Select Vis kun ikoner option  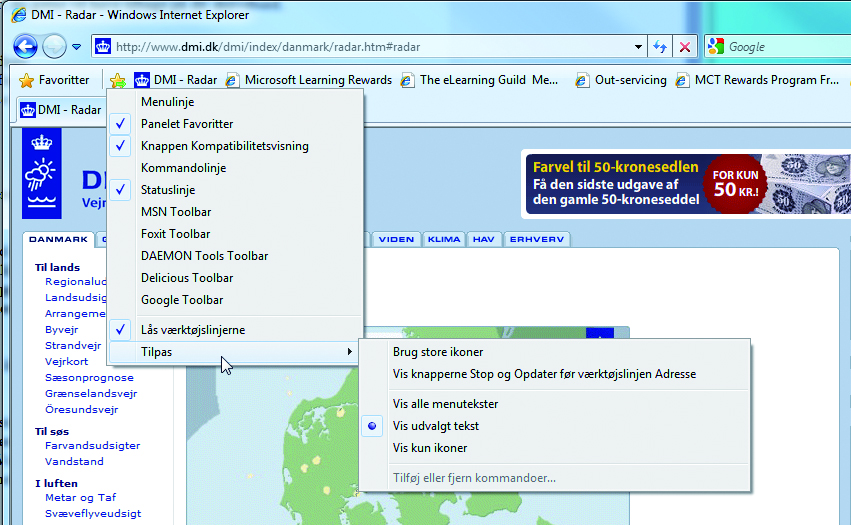(430, 448)
